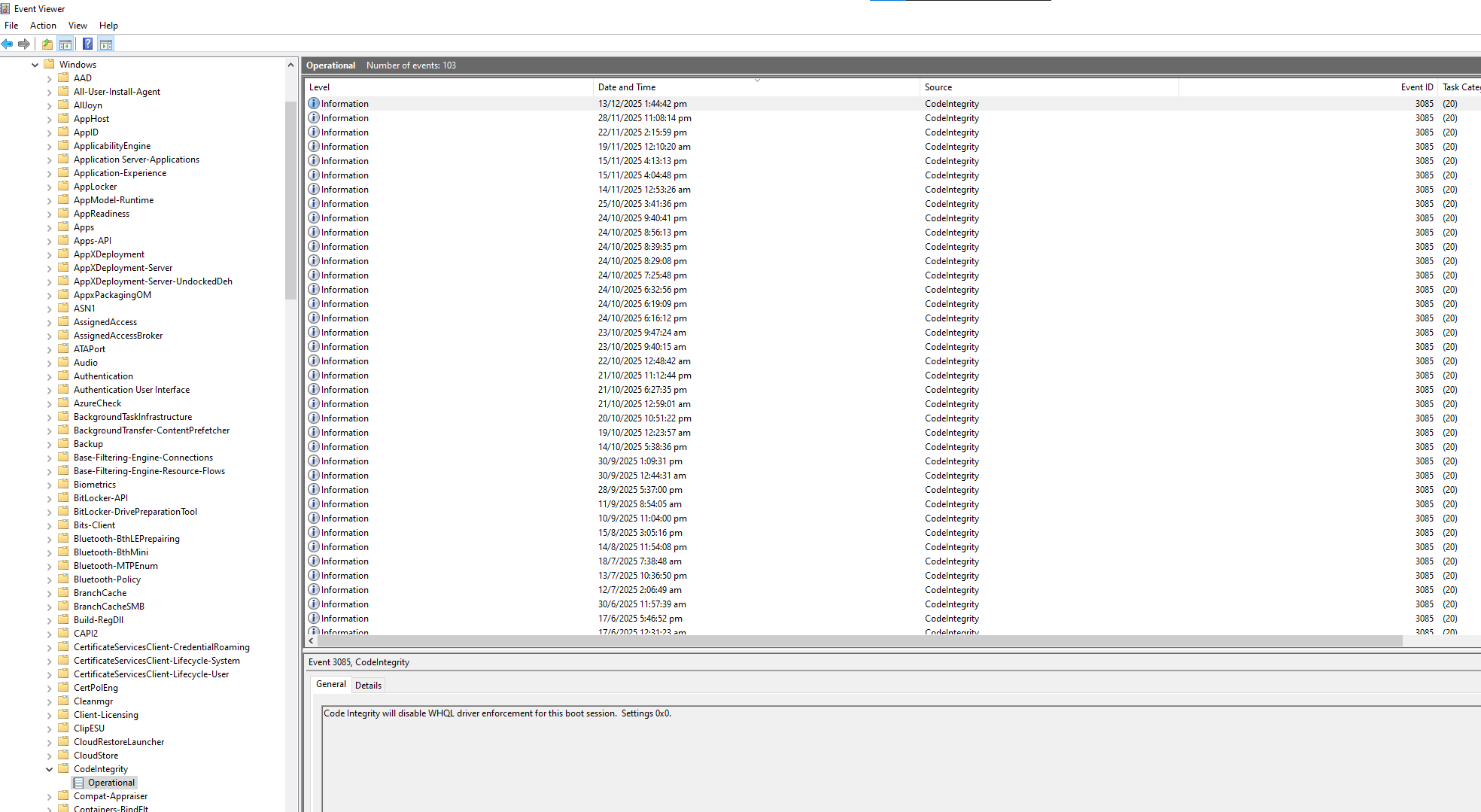Toggle Show/Hide Action Pane toolbar button

point(106,44)
